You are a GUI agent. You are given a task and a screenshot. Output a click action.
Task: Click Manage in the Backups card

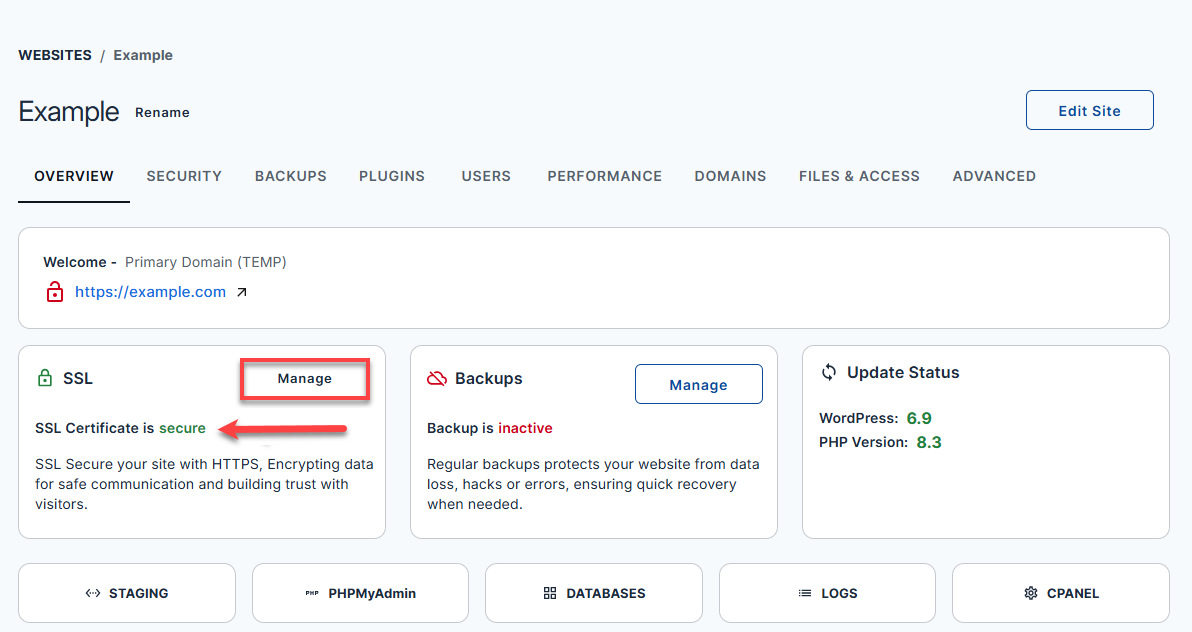(x=699, y=384)
